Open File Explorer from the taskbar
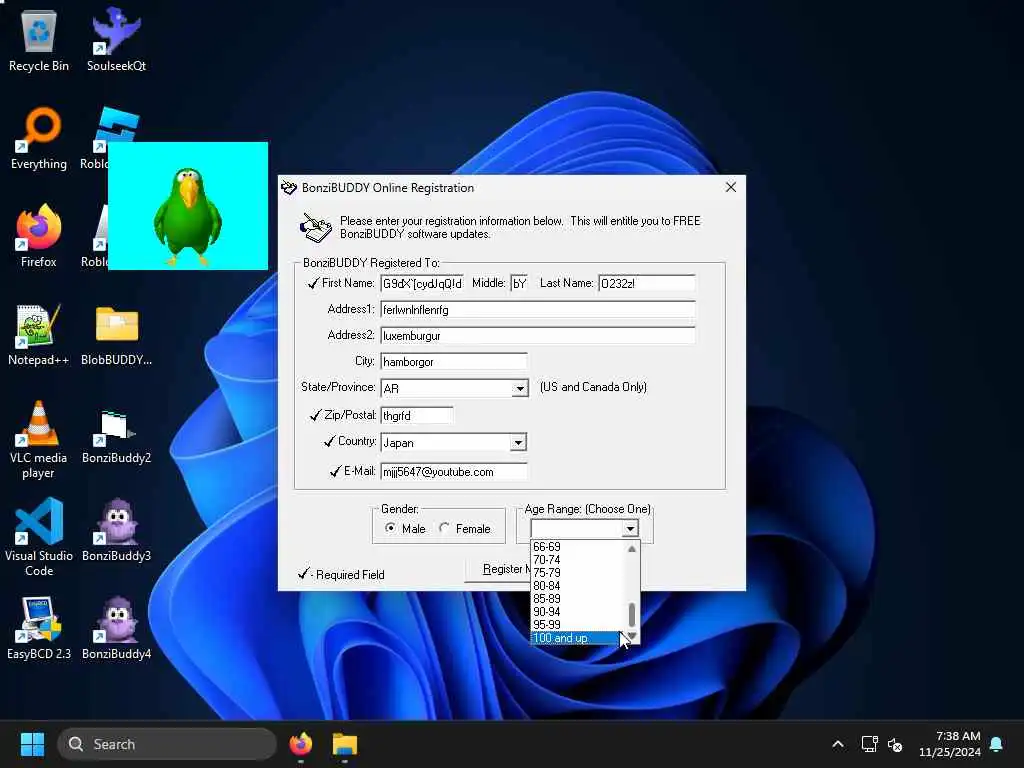 (345, 744)
